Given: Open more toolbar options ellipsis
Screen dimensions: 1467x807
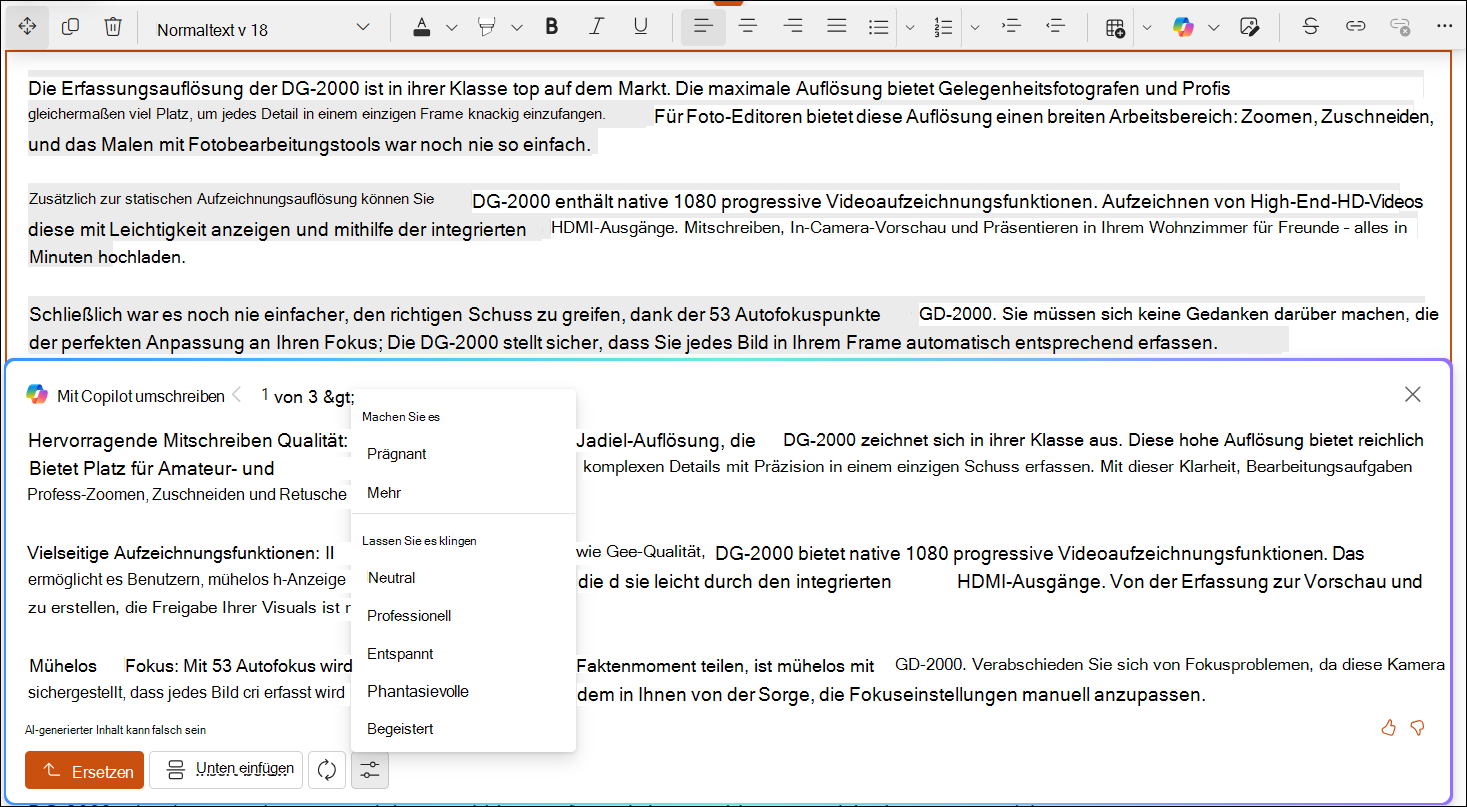Looking at the screenshot, I should click(x=1444, y=27).
